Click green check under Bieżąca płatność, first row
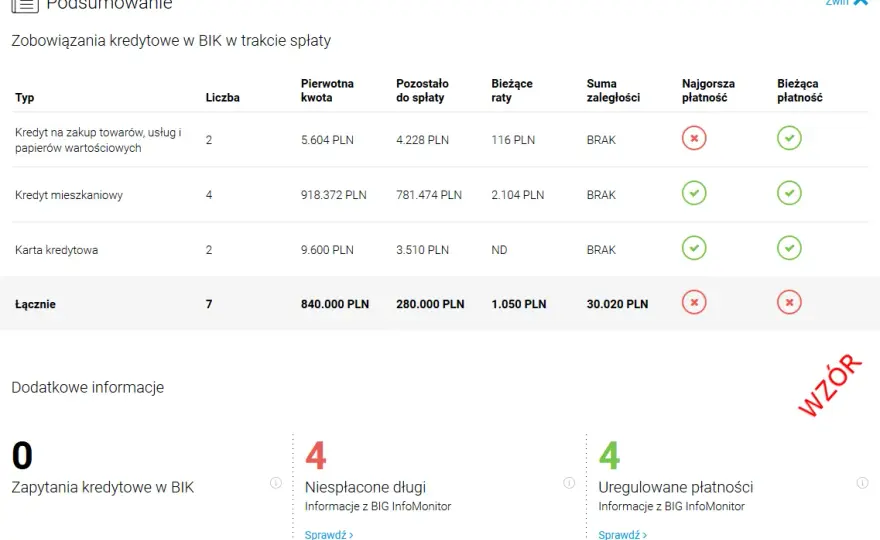Screen dimensions: 880x540 coord(789,138)
